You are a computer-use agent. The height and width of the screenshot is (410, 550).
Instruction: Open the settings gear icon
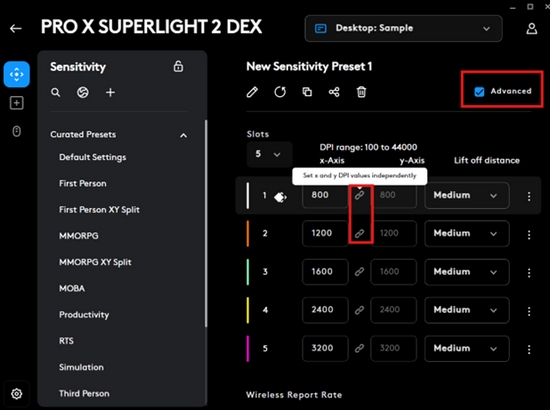pyautogui.click(x=16, y=394)
